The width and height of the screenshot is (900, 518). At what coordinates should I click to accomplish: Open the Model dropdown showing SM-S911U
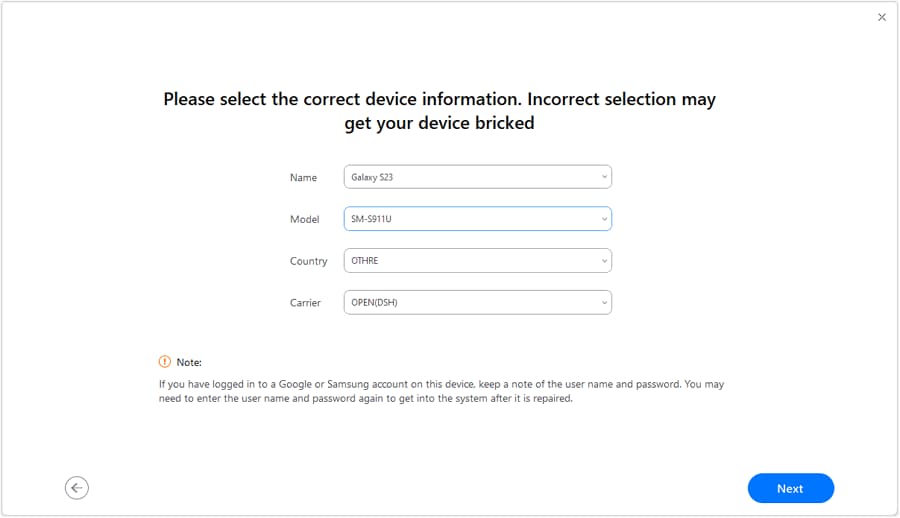[478, 219]
